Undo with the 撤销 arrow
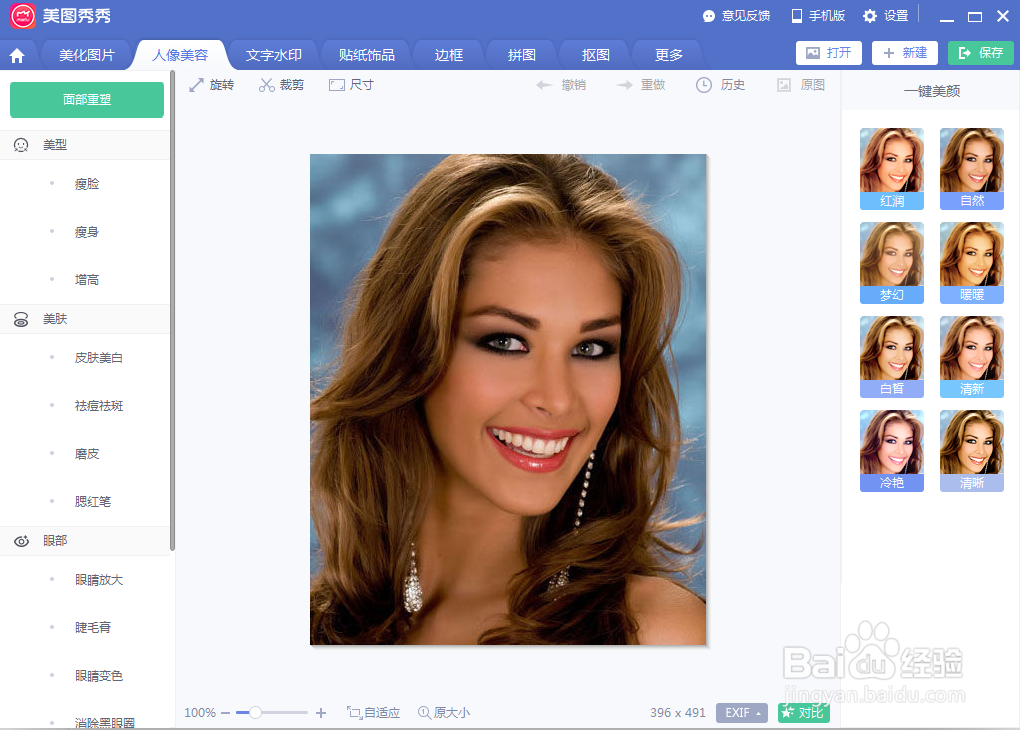This screenshot has width=1020, height=730. [x=561, y=85]
